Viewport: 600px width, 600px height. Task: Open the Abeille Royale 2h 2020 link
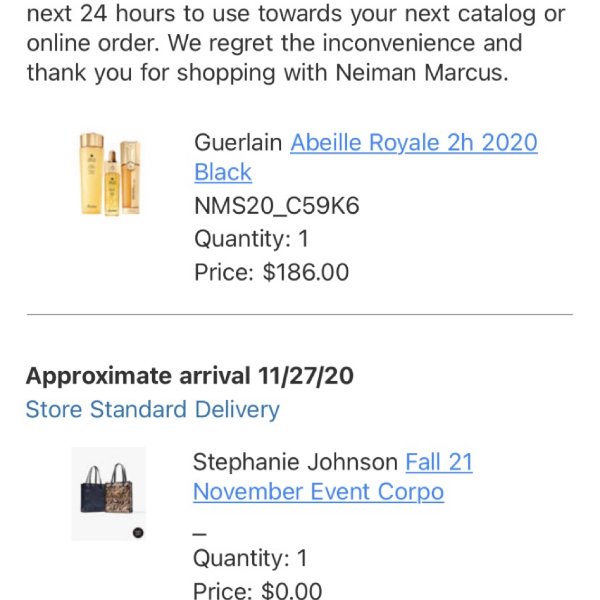pos(414,143)
